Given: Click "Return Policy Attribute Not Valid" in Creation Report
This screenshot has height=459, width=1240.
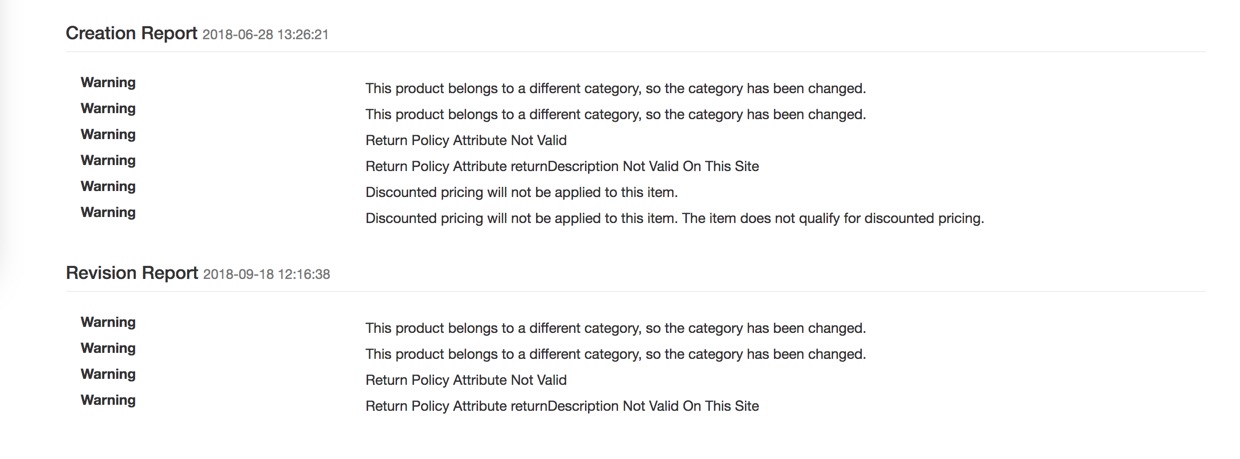Looking at the screenshot, I should [466, 140].
